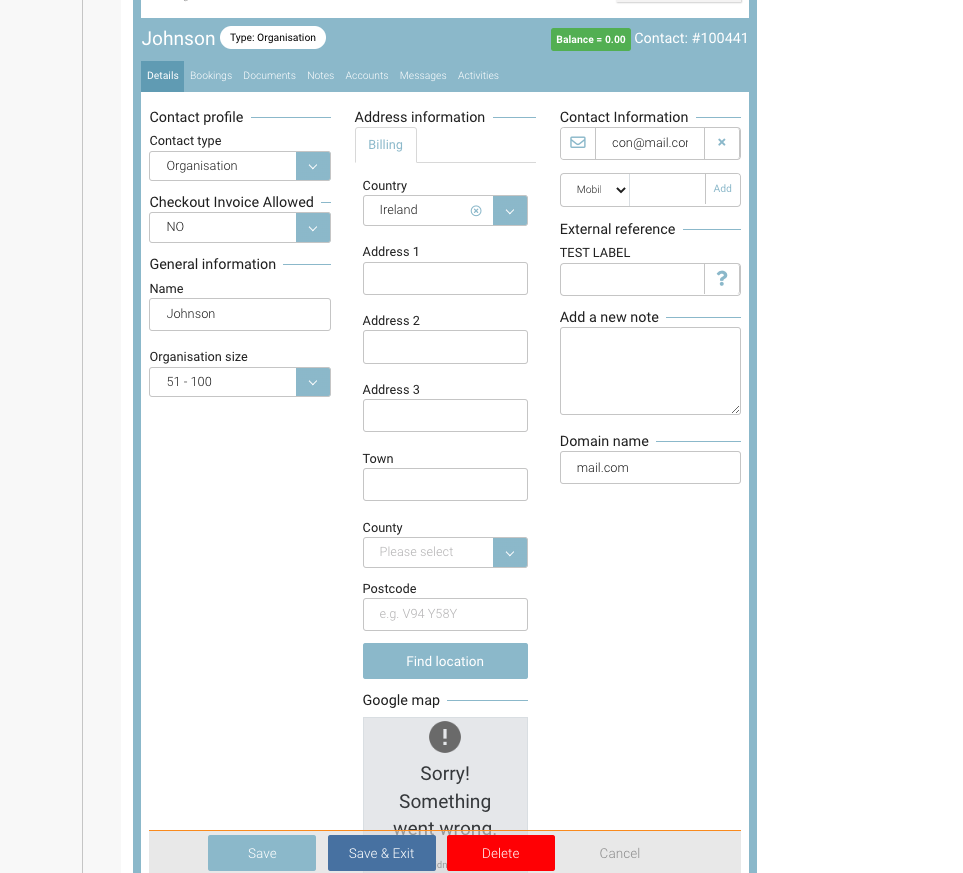Click the email envelope icon
The width and height of the screenshot is (963, 873).
click(x=578, y=143)
